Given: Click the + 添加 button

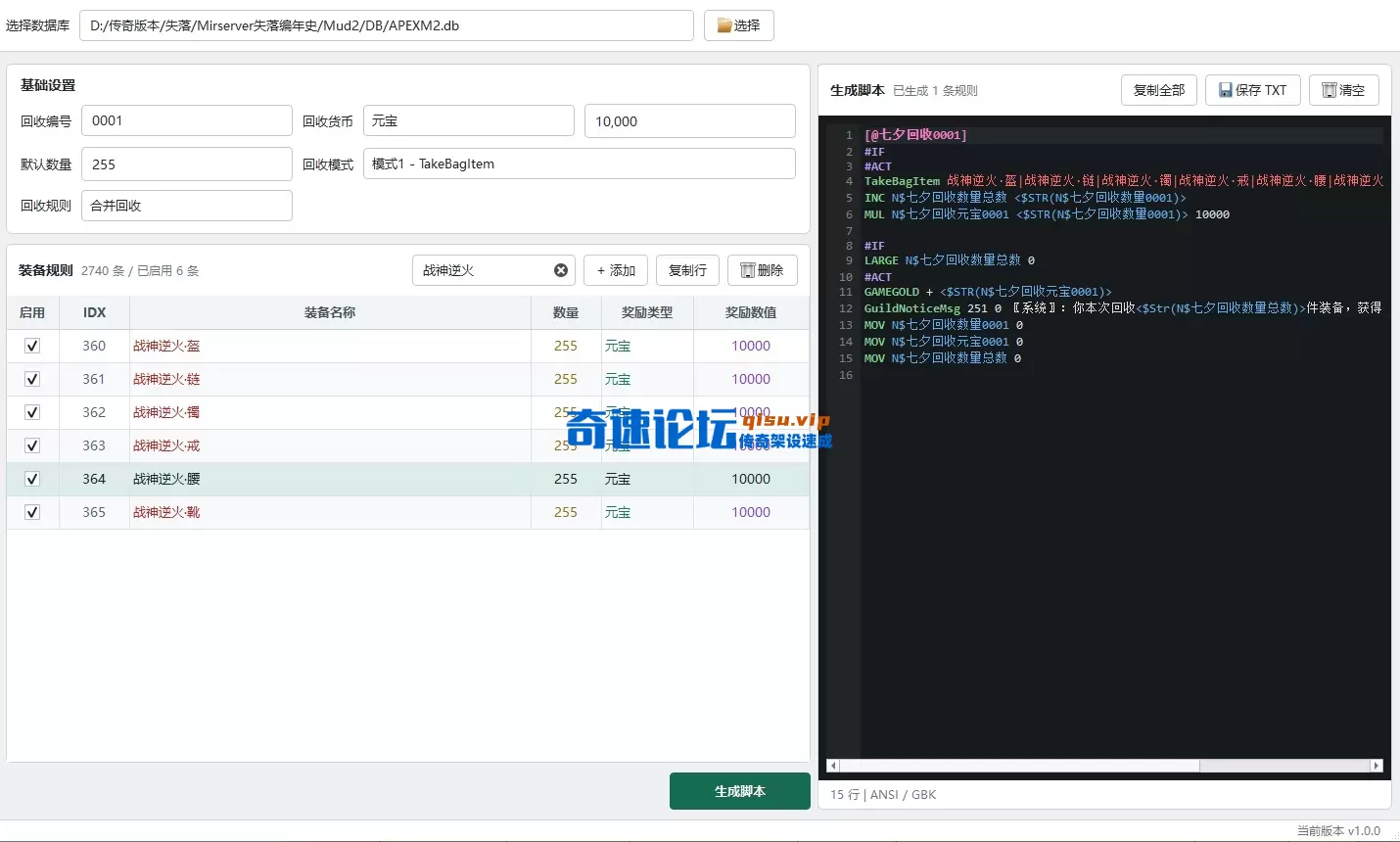Looking at the screenshot, I should 616,270.
